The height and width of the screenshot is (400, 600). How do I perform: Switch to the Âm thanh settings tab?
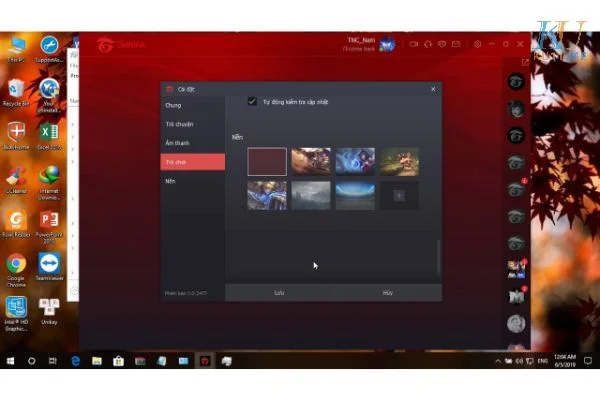192,143
